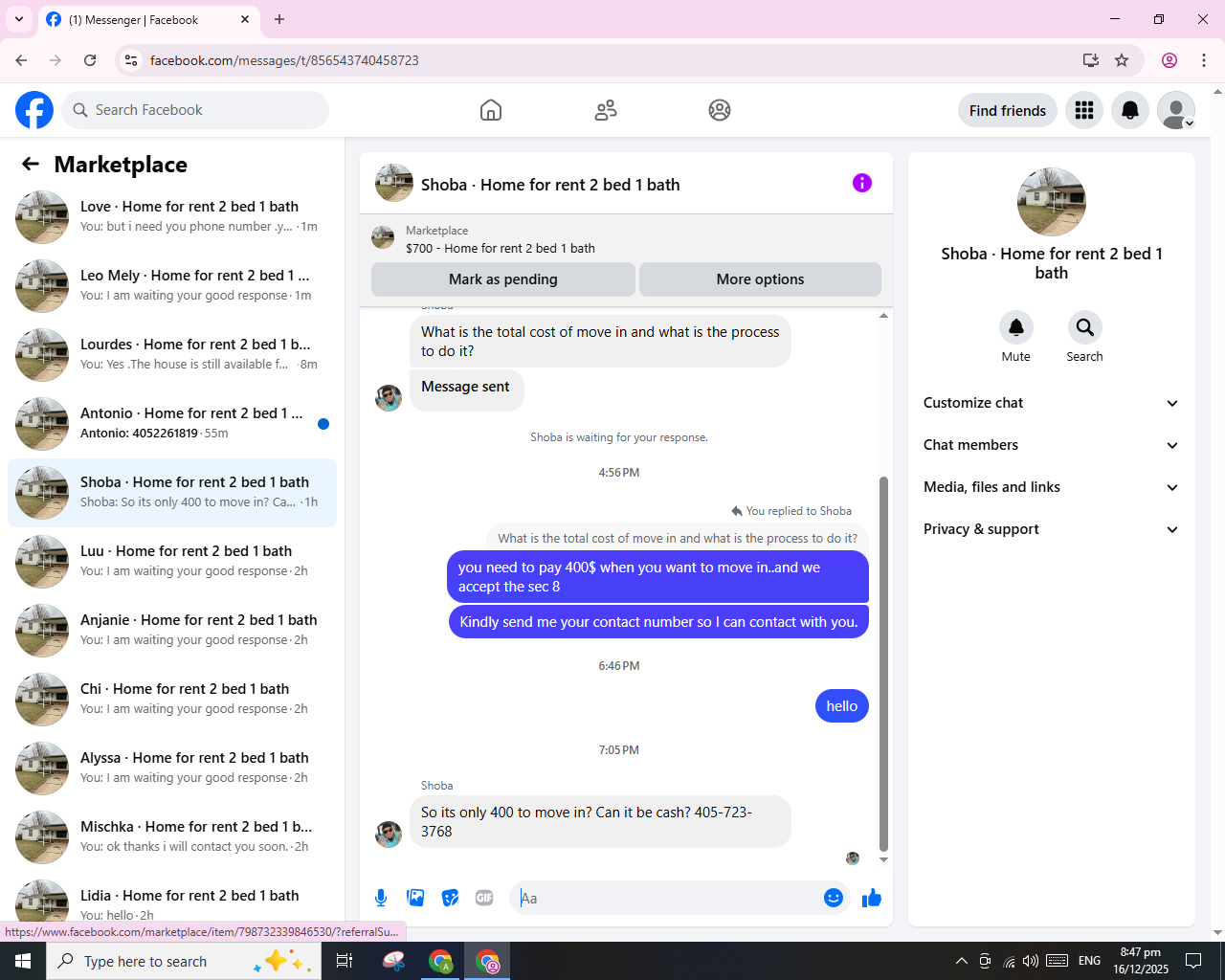Open the Luu conversation
Viewport: 1225px width, 980px height.
tap(172, 562)
